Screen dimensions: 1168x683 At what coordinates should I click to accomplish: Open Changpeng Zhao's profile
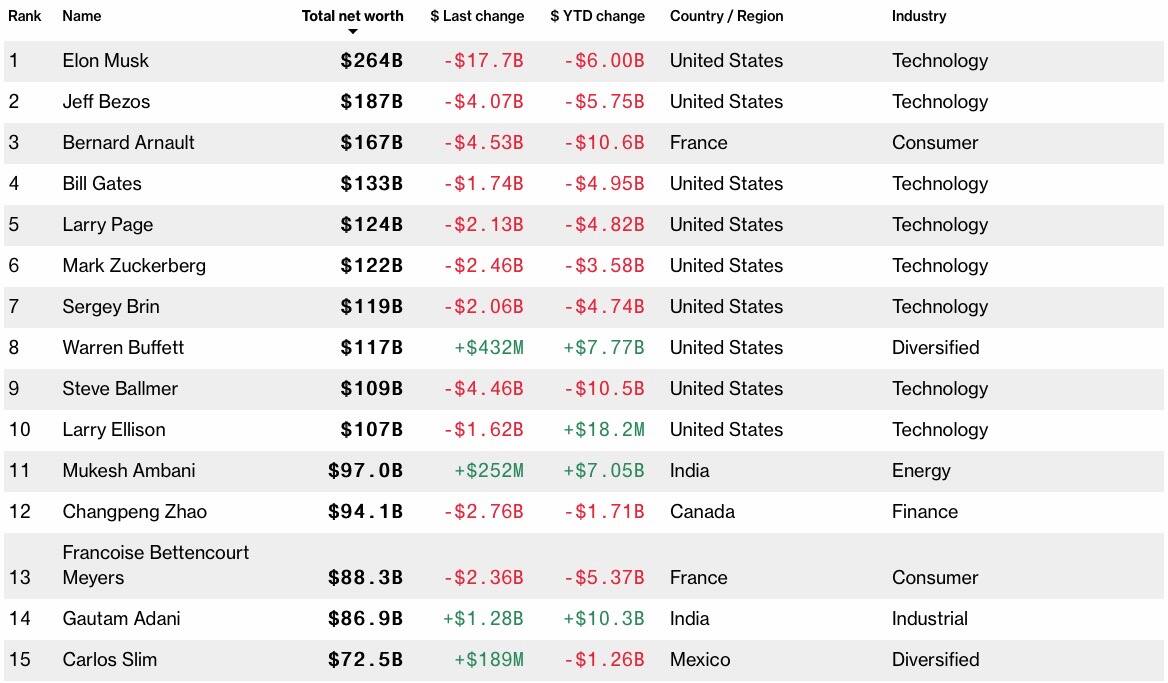134,512
